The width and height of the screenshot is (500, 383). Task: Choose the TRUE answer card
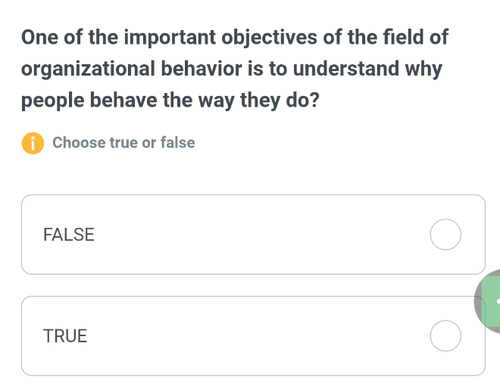pyautogui.click(x=253, y=336)
